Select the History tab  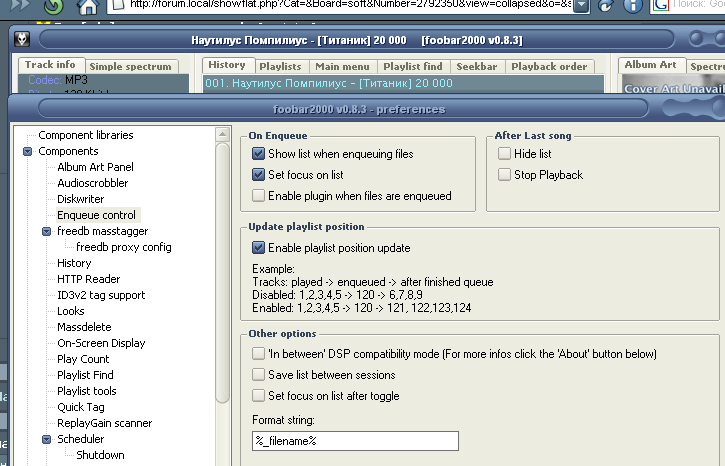click(x=227, y=65)
